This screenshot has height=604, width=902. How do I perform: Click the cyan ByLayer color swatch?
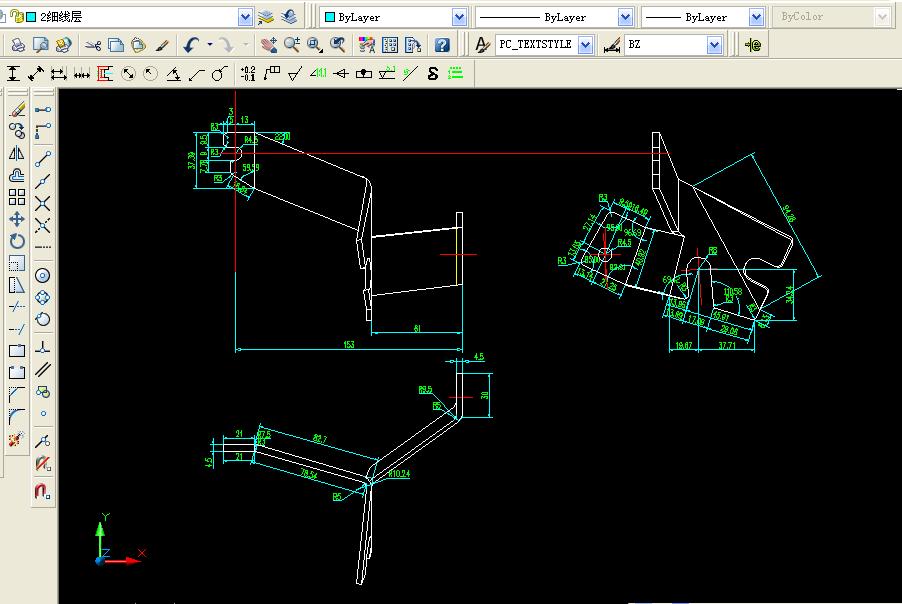coord(330,17)
